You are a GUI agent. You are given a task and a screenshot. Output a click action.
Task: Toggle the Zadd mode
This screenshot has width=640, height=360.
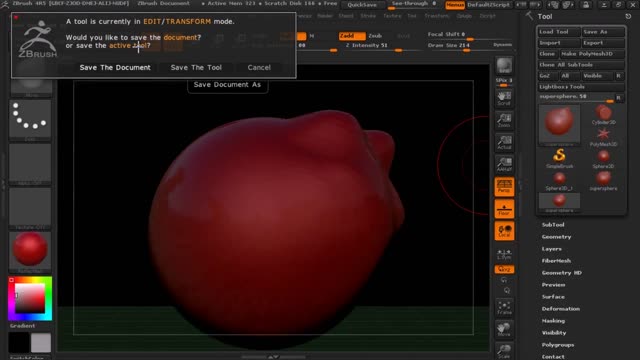(x=351, y=36)
